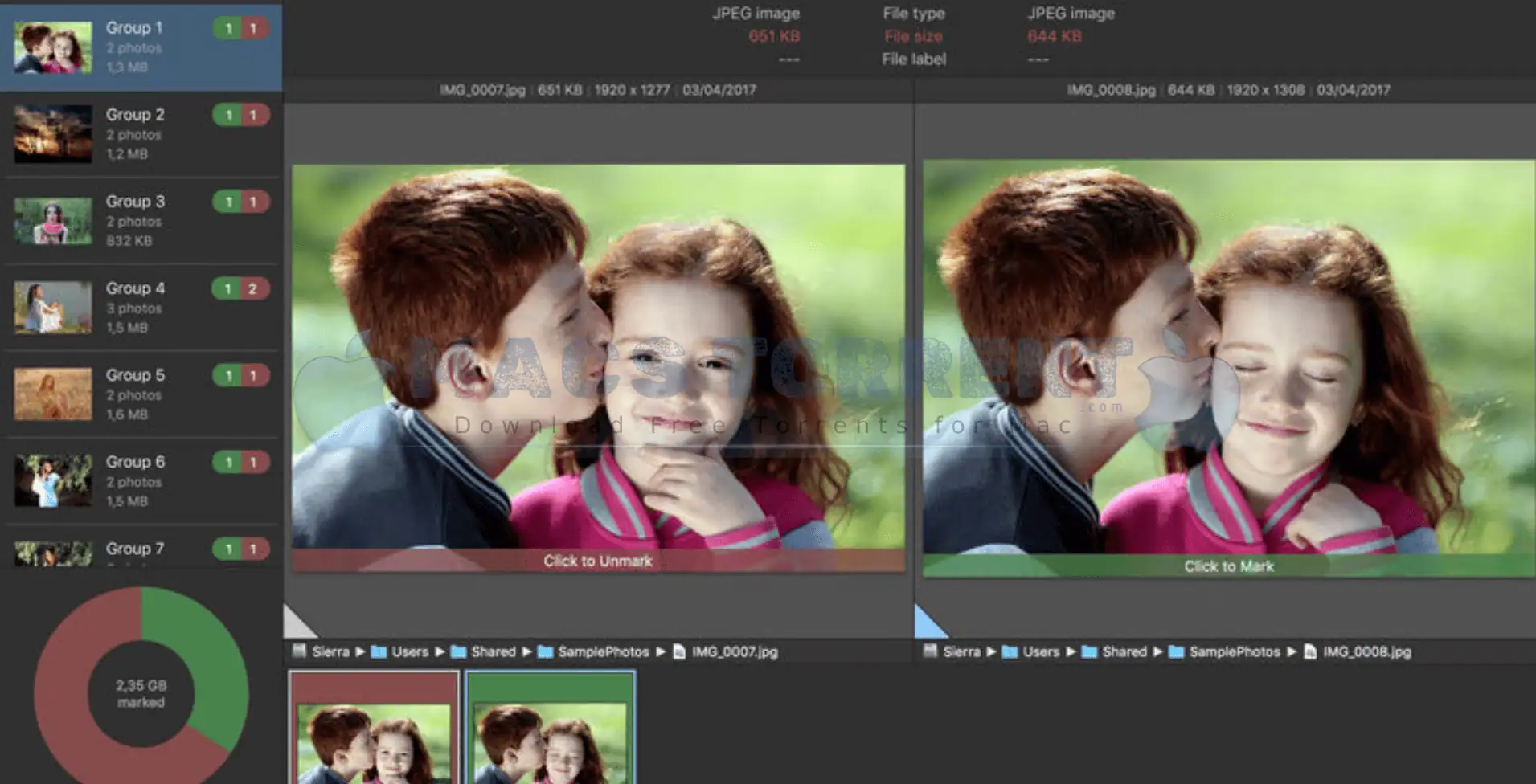Click right image info header IMG_0008.jpg

1229,90
